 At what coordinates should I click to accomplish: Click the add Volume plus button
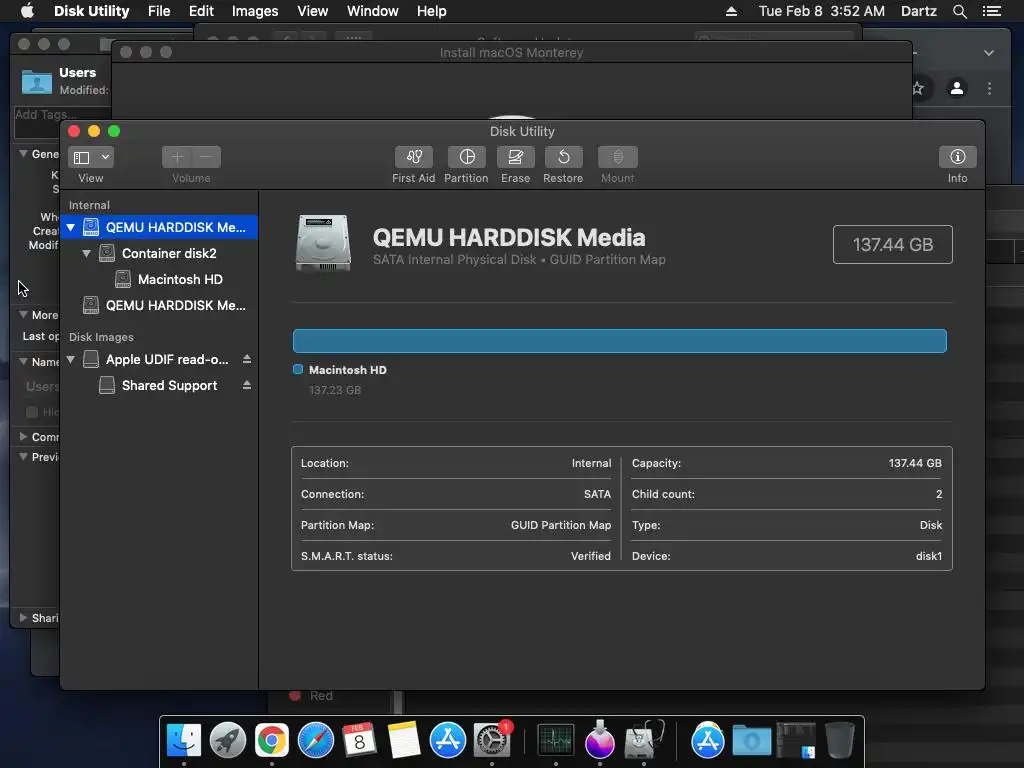(x=177, y=157)
